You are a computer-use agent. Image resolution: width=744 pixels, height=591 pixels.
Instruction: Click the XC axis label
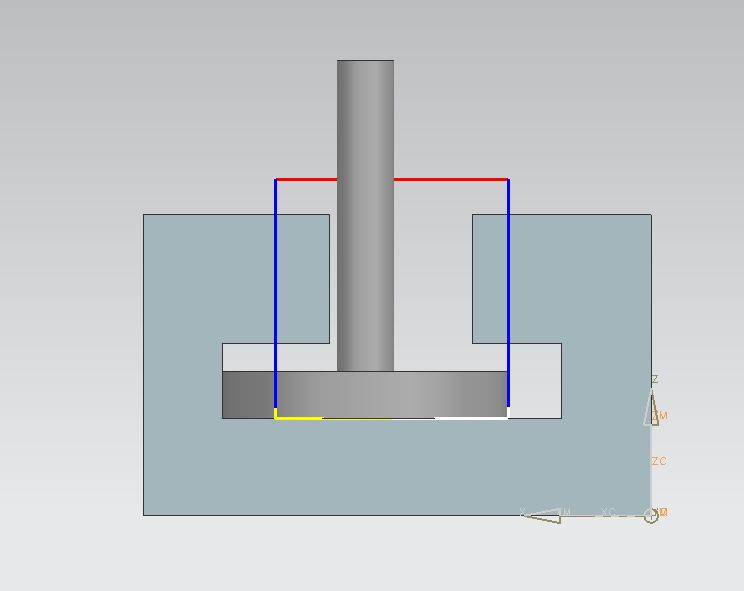(608, 512)
